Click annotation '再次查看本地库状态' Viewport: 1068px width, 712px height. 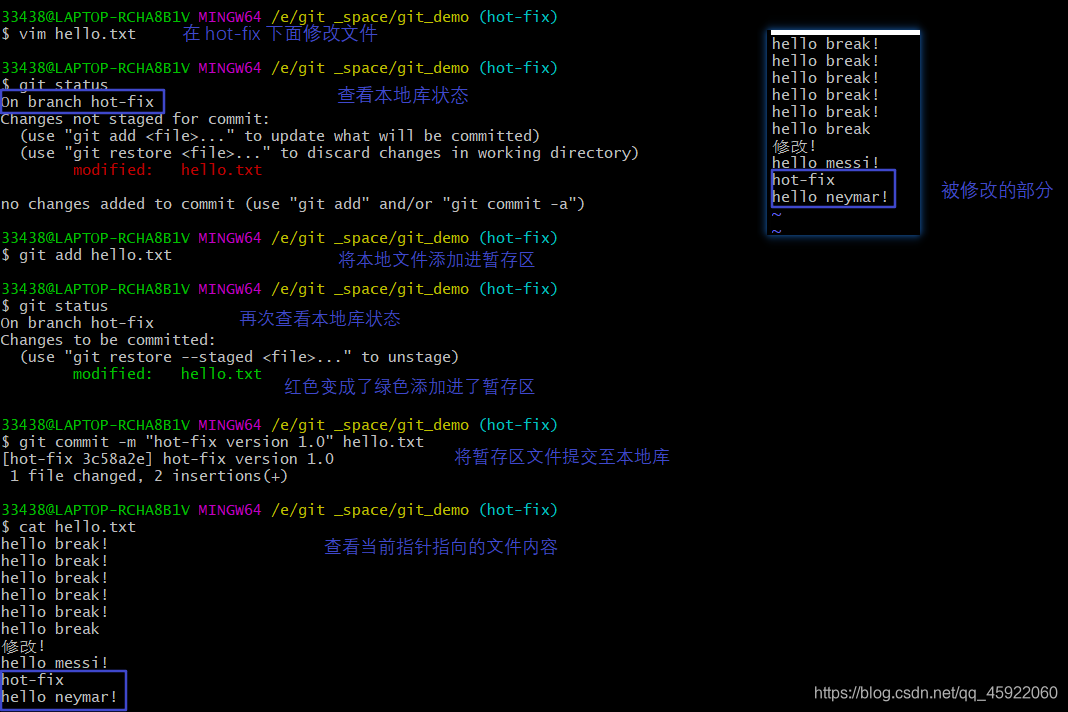tap(320, 319)
